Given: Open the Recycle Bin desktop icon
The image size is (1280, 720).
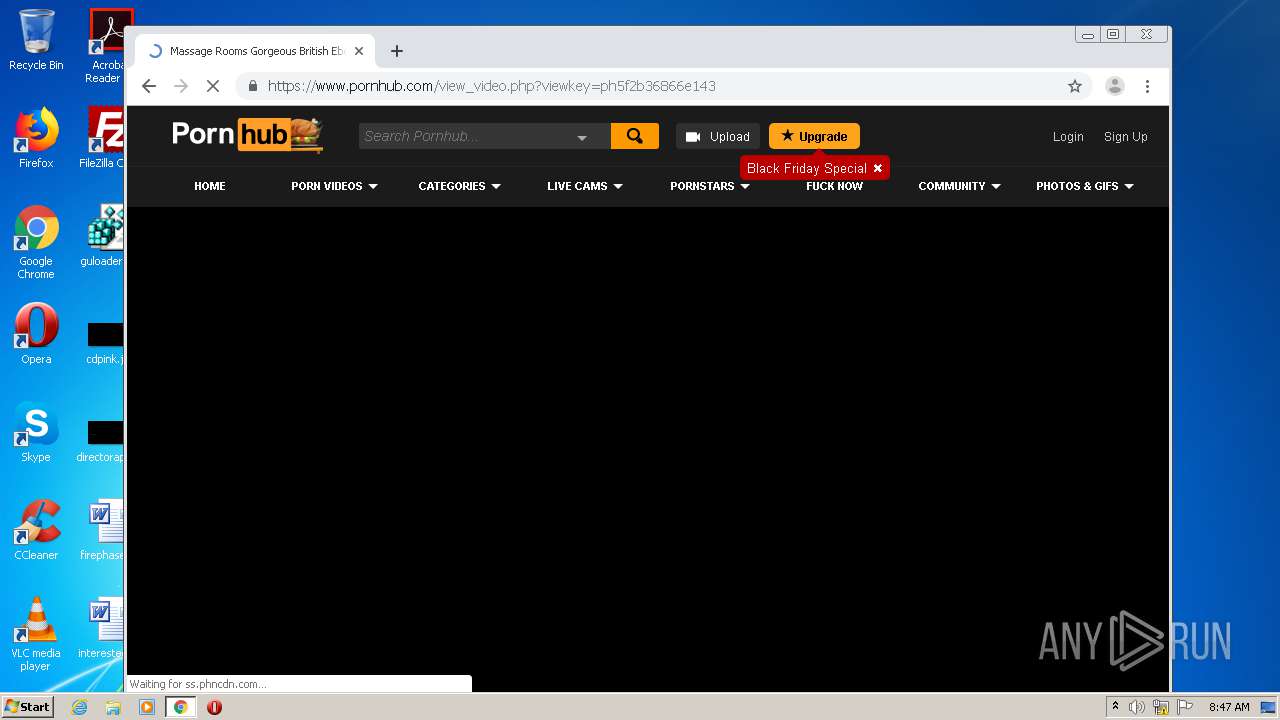Looking at the screenshot, I should click(x=36, y=40).
